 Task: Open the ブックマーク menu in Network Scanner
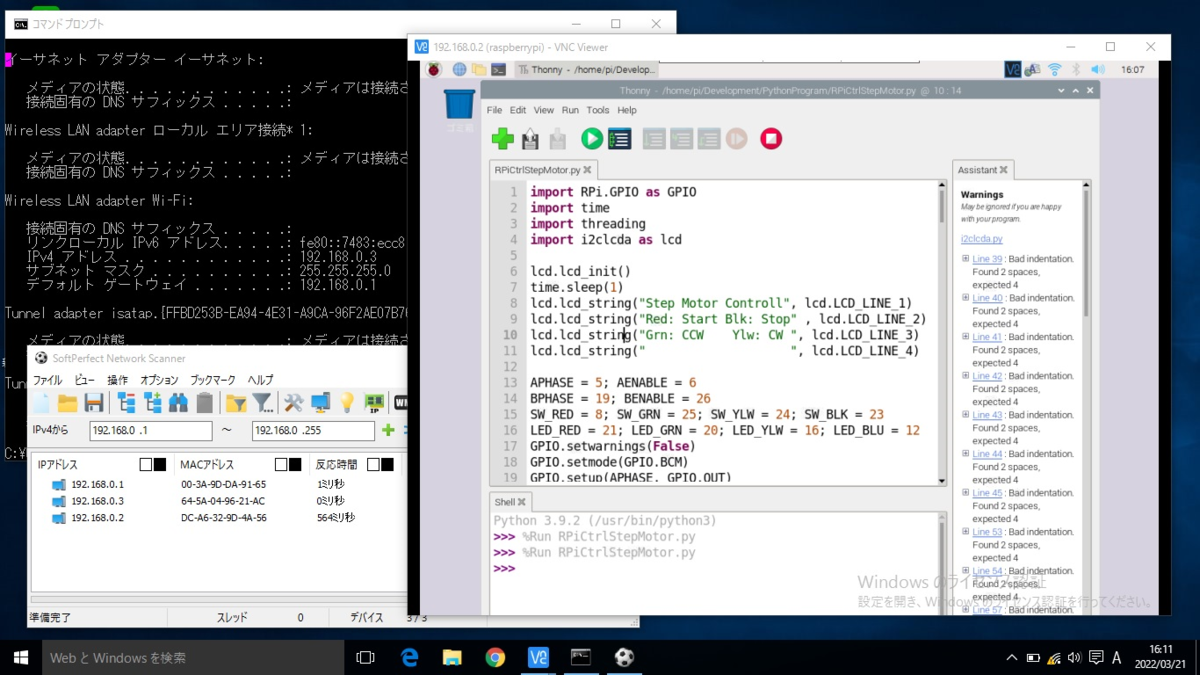tap(213, 380)
